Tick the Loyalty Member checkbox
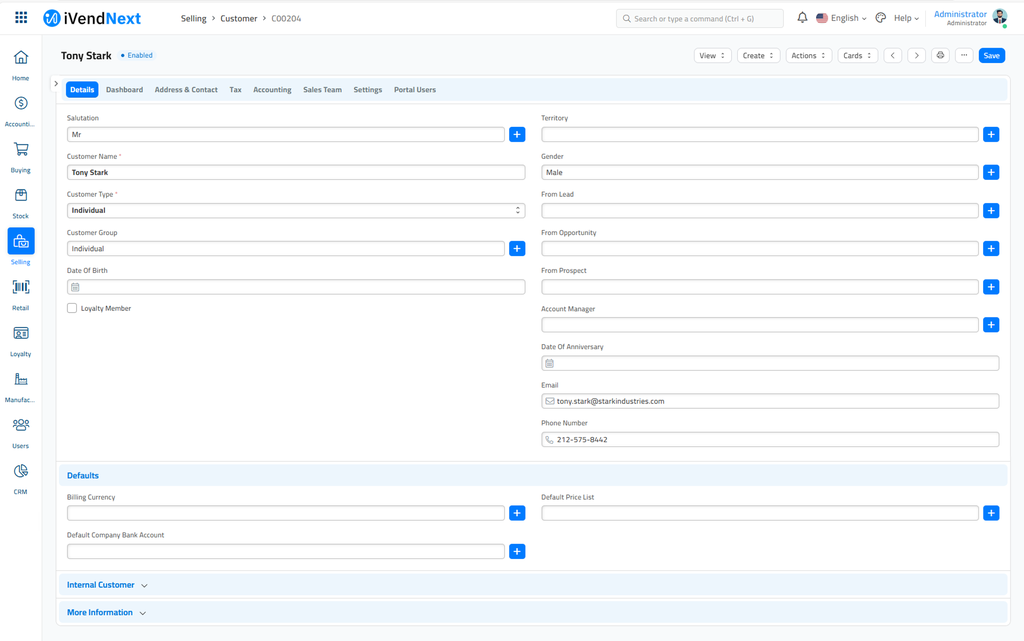This screenshot has width=1024, height=641. click(x=72, y=308)
